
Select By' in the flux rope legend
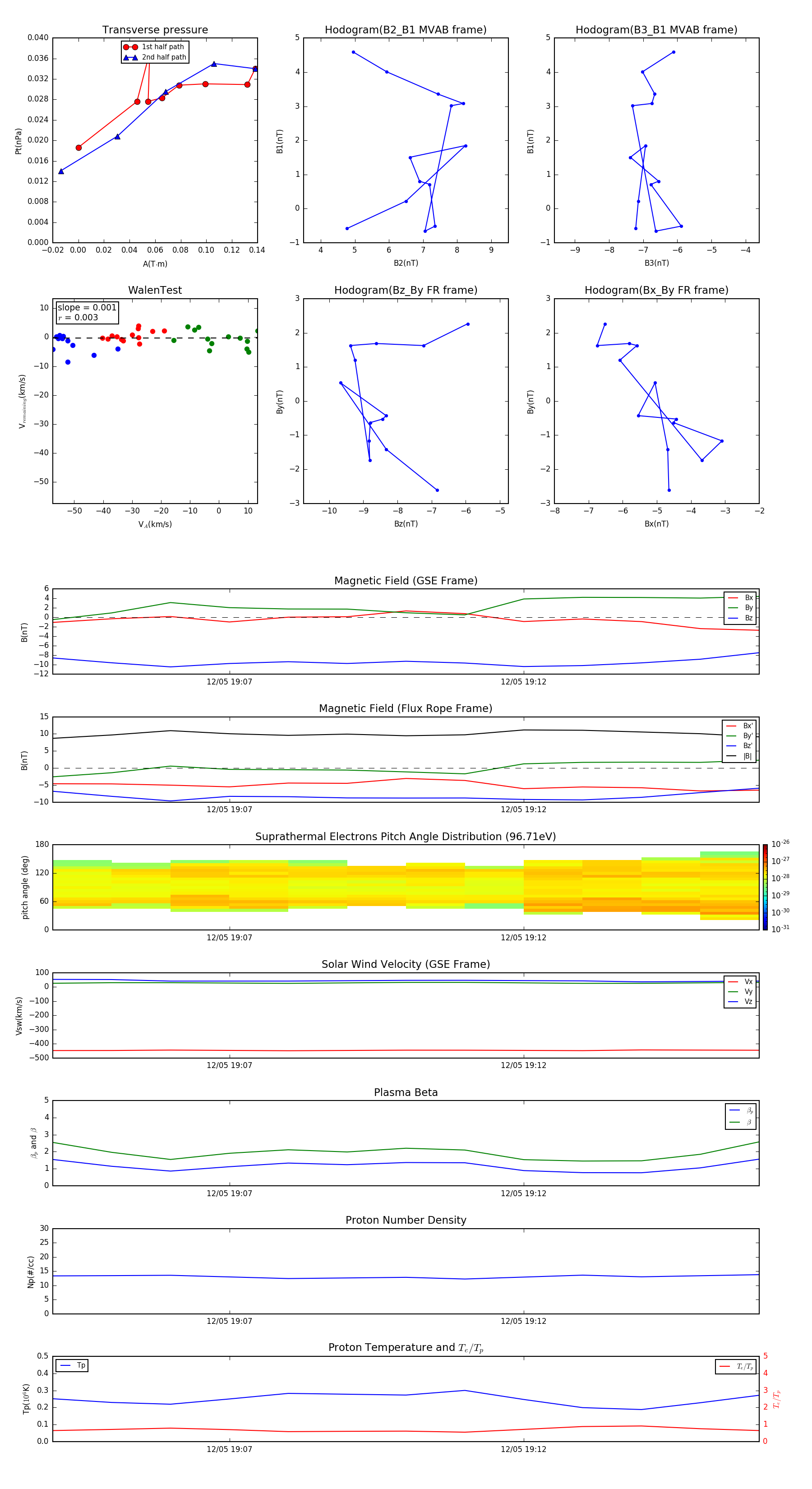coord(739,736)
